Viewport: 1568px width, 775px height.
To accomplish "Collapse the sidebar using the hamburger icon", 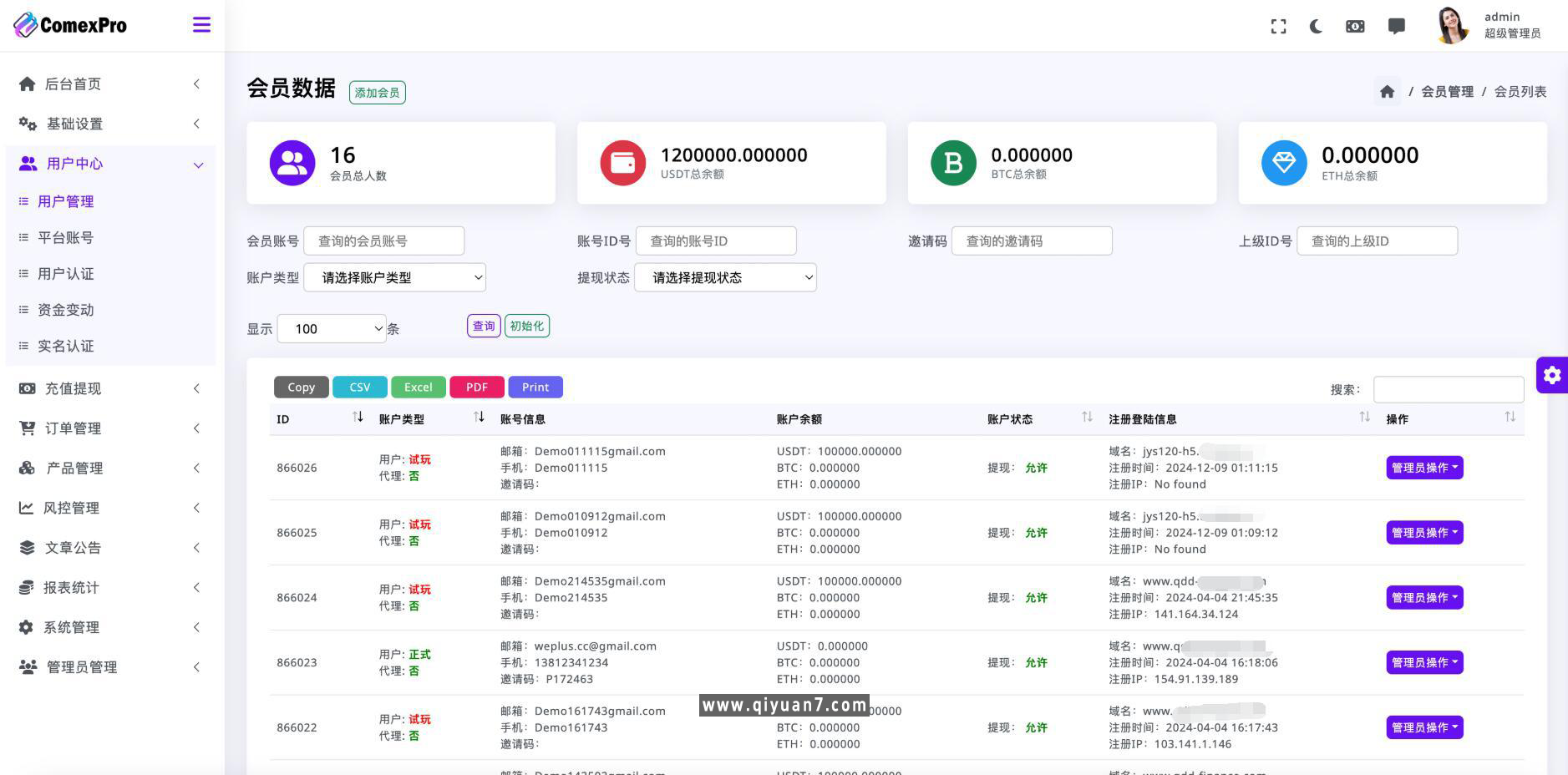I will tap(201, 25).
